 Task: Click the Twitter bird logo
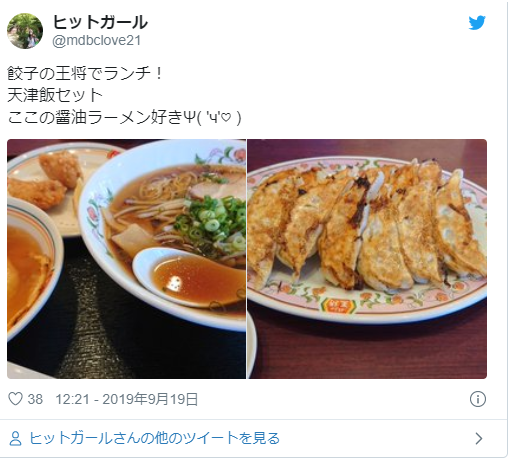[477, 23]
